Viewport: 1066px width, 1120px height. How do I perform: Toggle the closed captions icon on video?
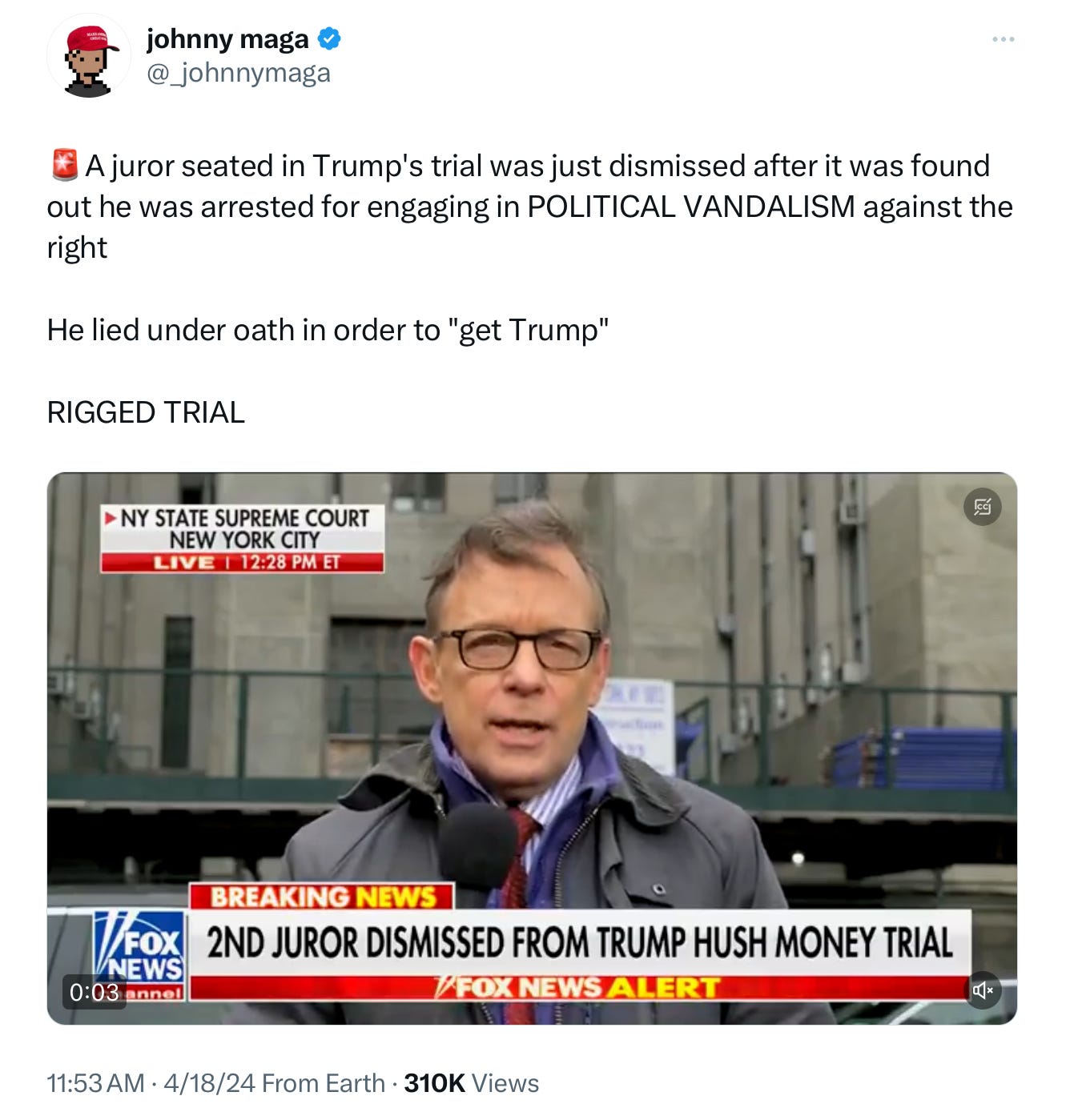click(982, 507)
